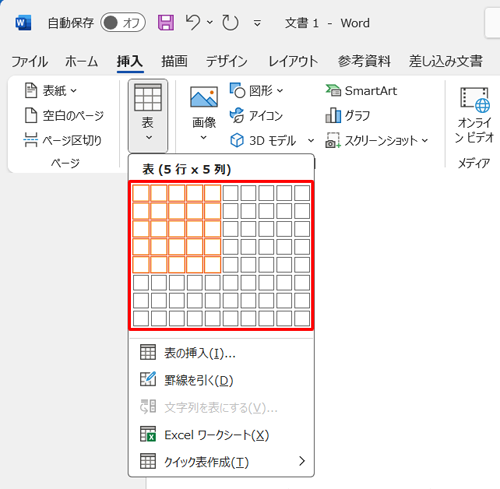Image resolution: width=500 pixels, height=489 pixels.
Task: Click the SmartArt icon
Action: (x=333, y=90)
